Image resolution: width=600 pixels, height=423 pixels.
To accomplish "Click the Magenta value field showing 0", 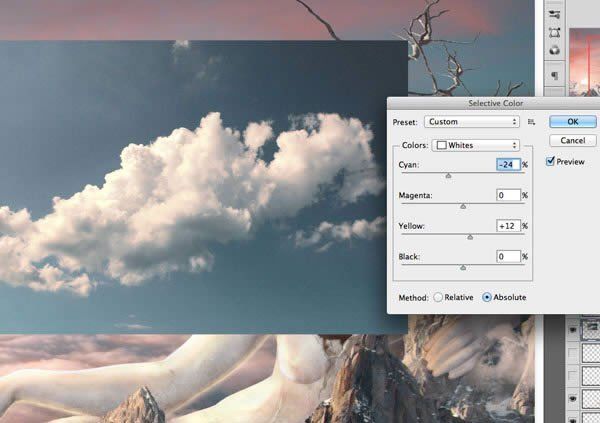I will coord(509,195).
